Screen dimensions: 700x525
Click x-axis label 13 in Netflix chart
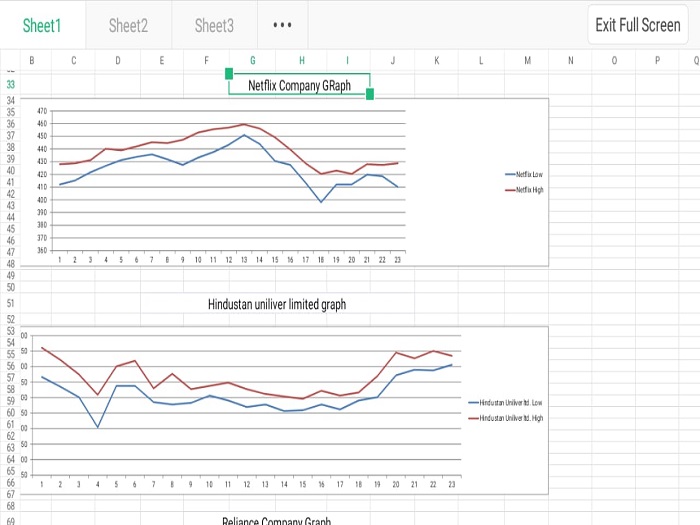tap(244, 260)
